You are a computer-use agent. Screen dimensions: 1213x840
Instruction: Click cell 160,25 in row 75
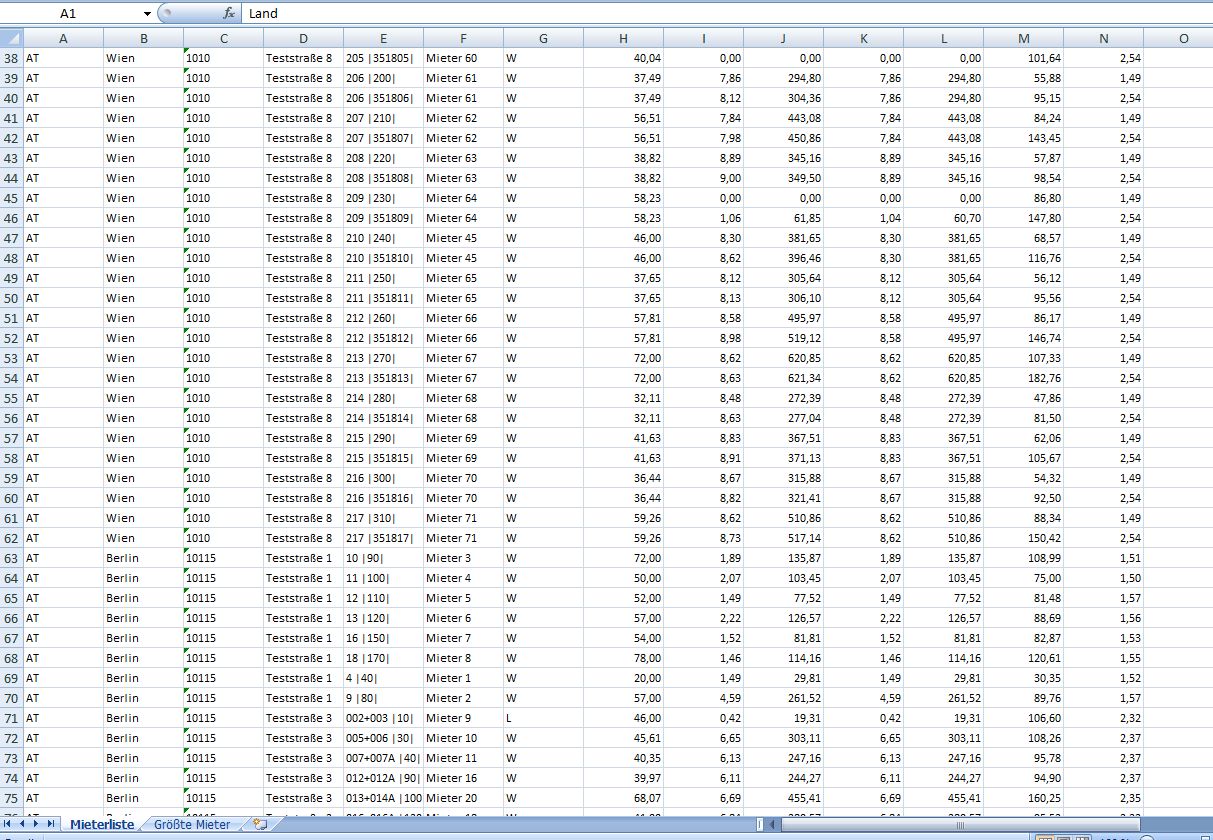pos(1024,798)
